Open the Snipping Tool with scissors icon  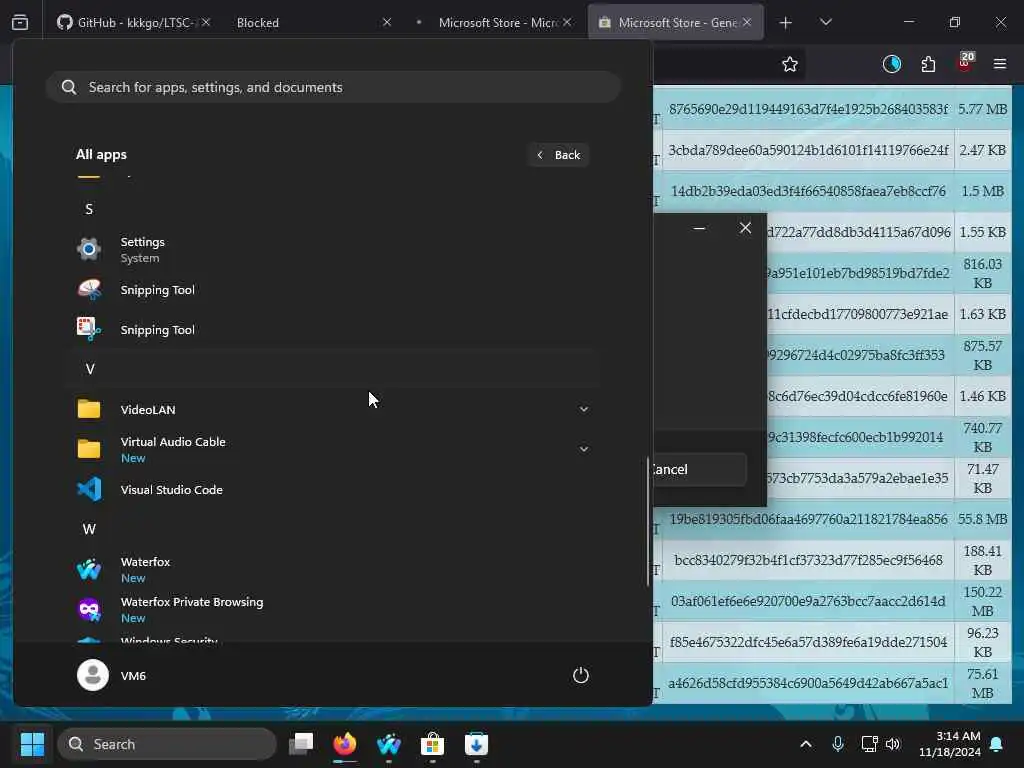333,329
